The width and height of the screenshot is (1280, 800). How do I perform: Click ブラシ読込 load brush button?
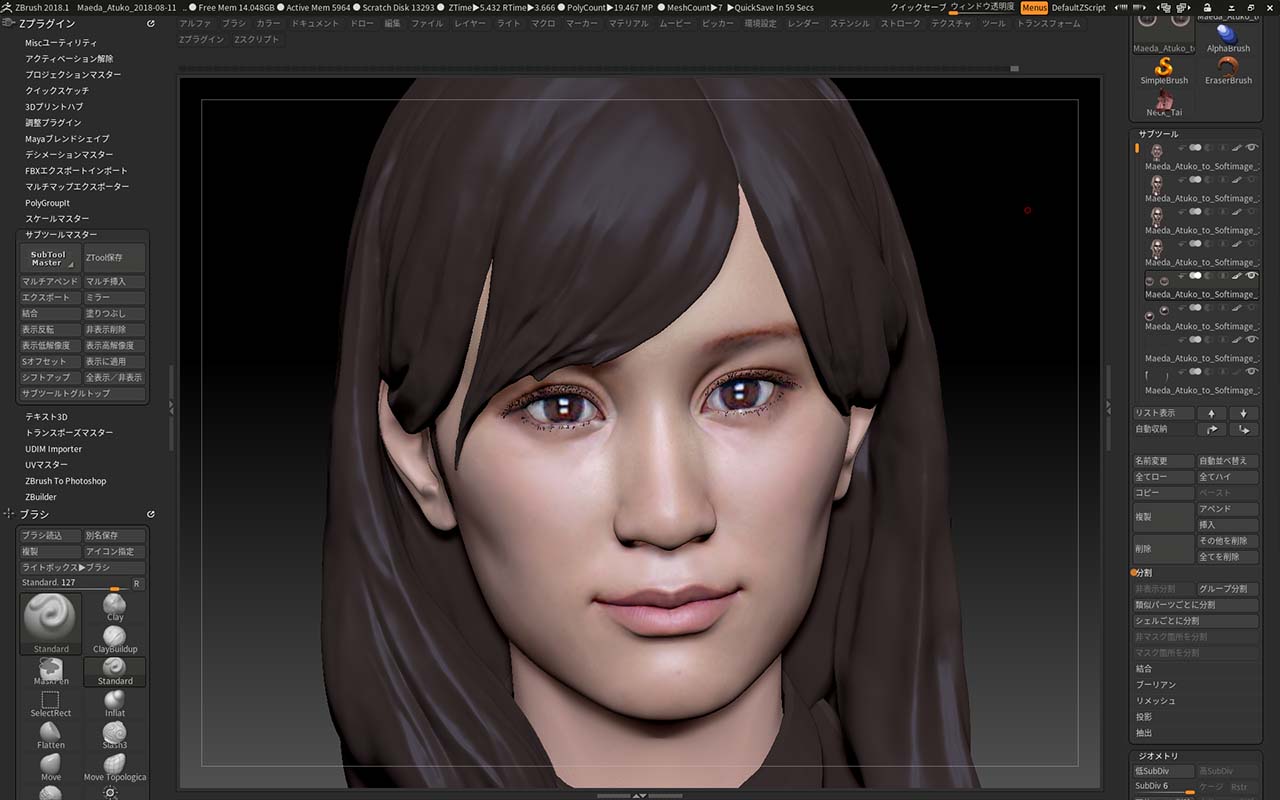(x=50, y=536)
